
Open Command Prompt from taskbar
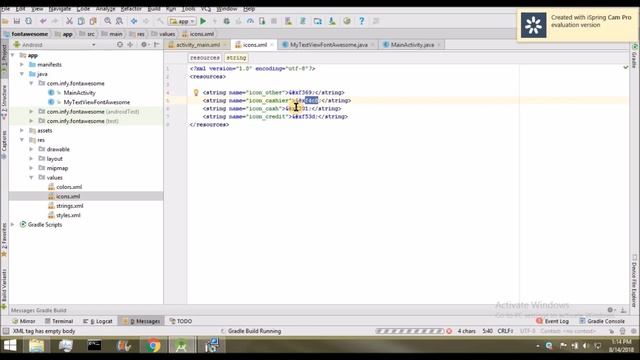coord(94,346)
